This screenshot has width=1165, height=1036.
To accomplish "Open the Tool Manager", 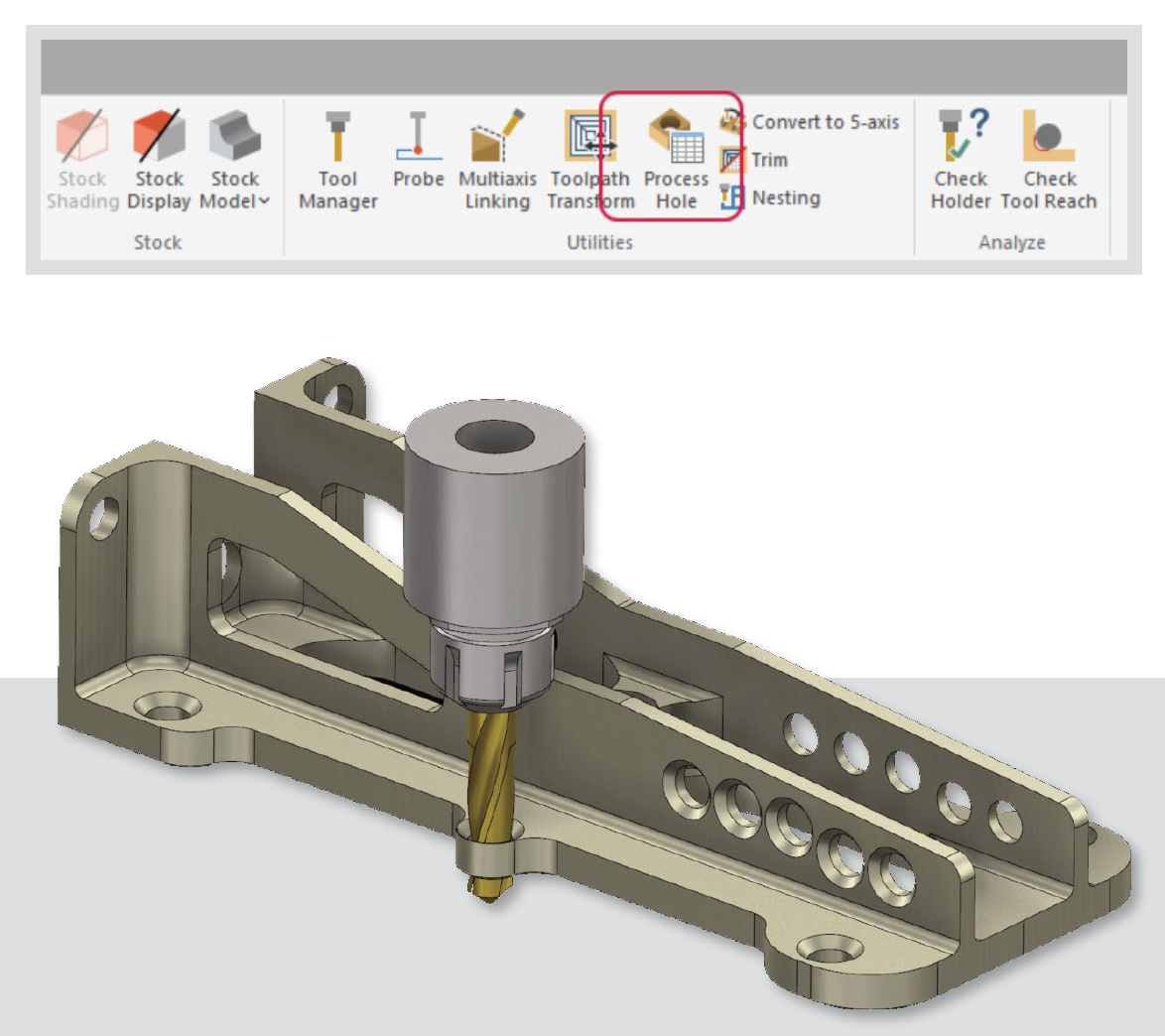I will 338,159.
